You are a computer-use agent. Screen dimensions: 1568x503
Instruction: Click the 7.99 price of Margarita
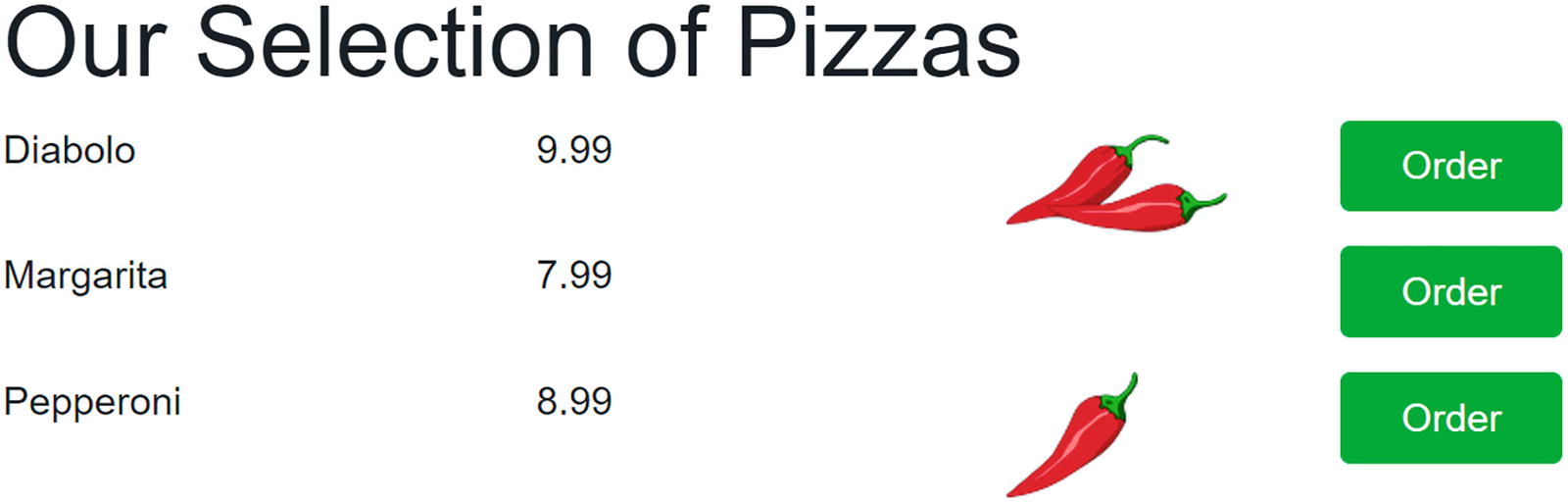tap(573, 276)
